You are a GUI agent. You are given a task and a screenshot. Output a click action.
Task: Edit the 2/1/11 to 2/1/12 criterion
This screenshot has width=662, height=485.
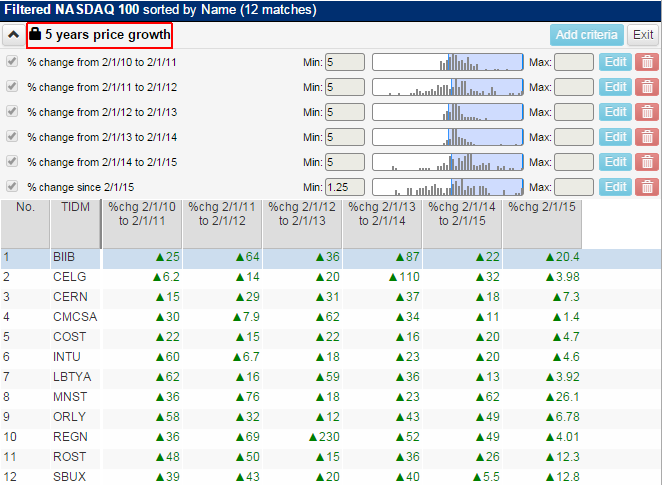[616, 87]
